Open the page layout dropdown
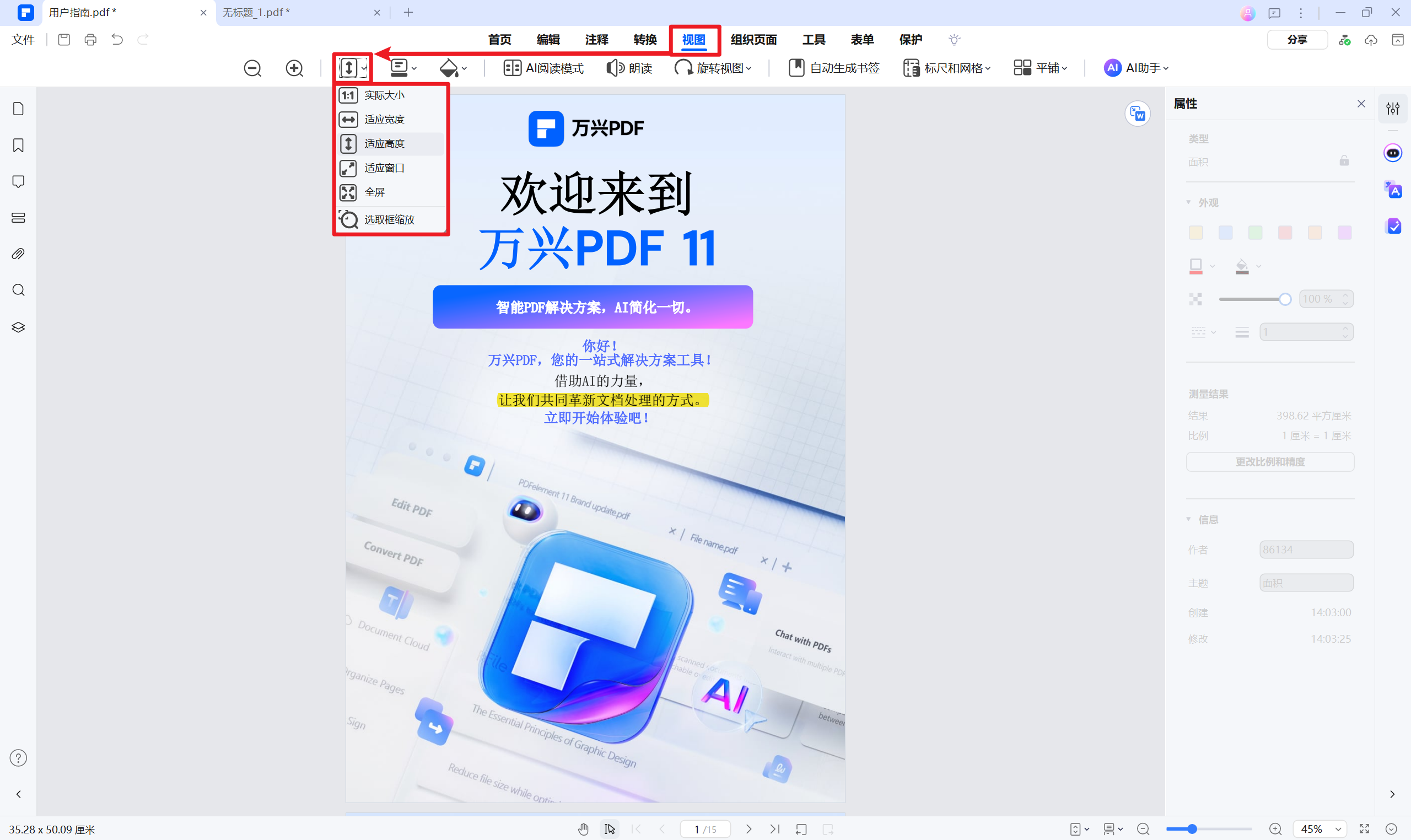Image resolution: width=1411 pixels, height=840 pixels. click(x=403, y=68)
